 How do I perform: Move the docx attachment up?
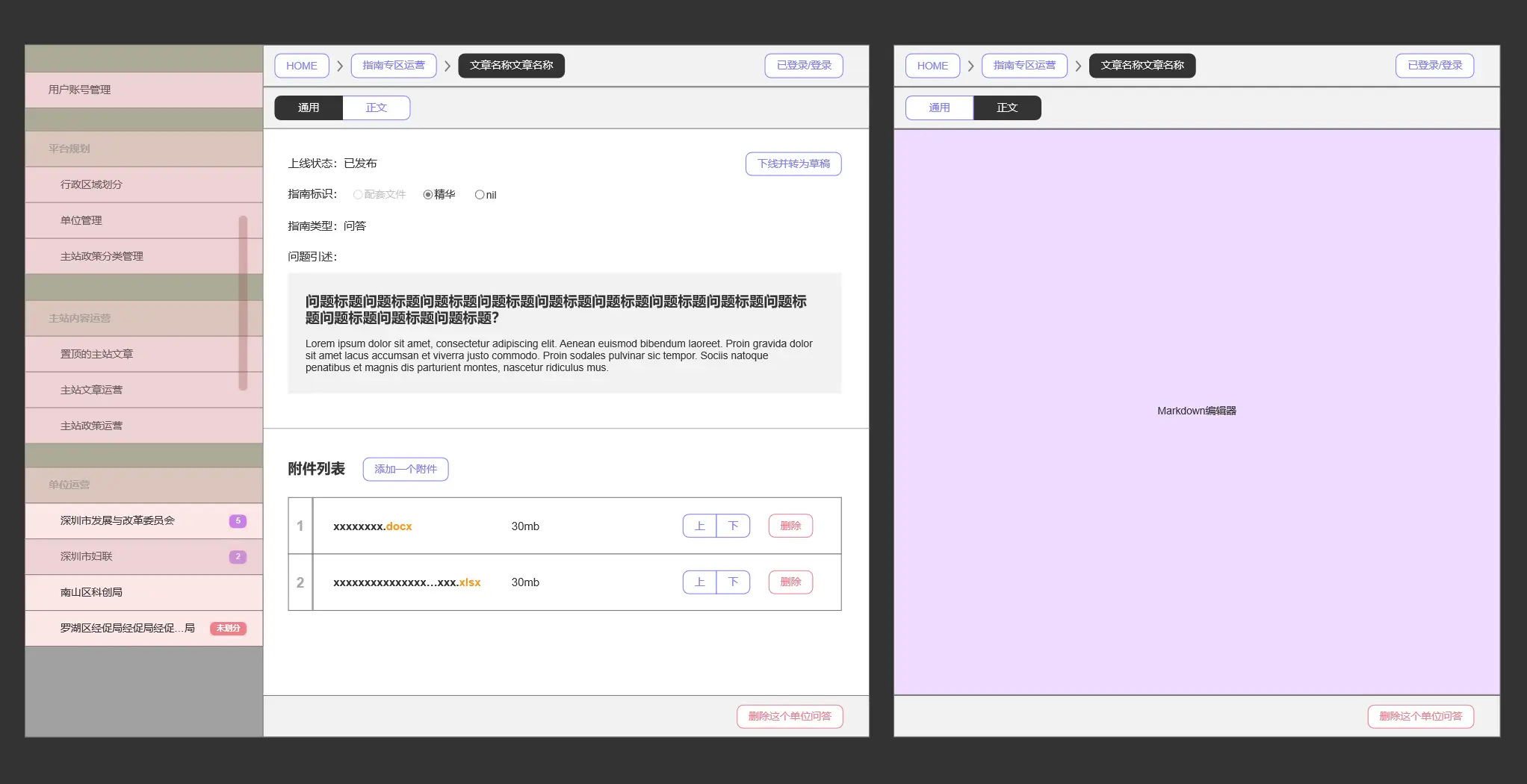(699, 526)
